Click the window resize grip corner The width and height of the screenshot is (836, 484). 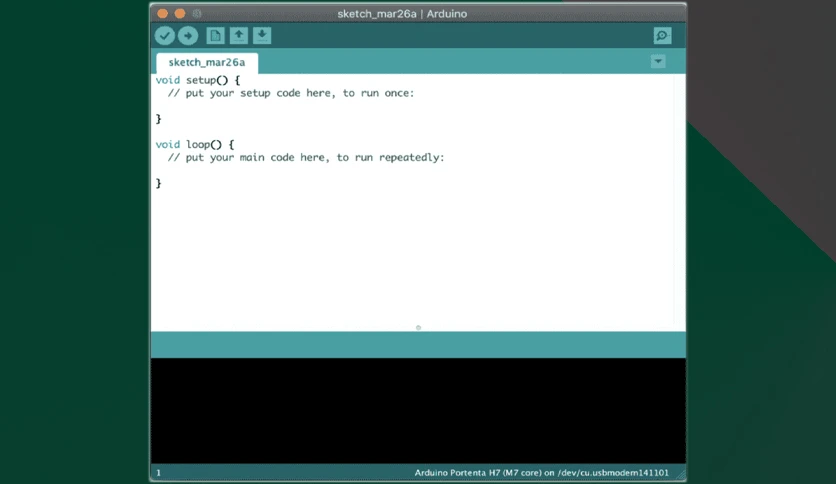tap(680, 474)
